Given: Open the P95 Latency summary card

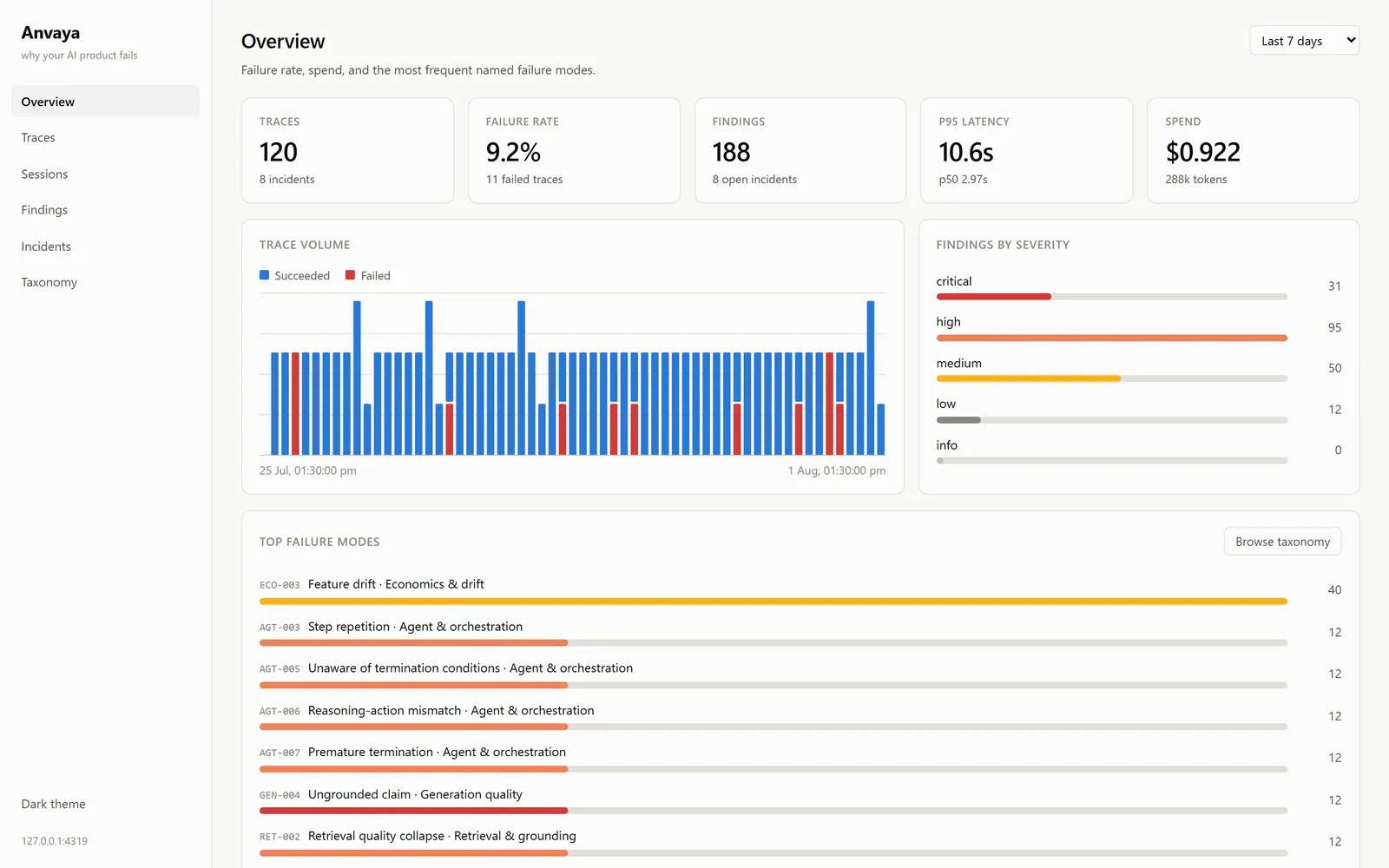Looking at the screenshot, I should tap(1026, 150).
